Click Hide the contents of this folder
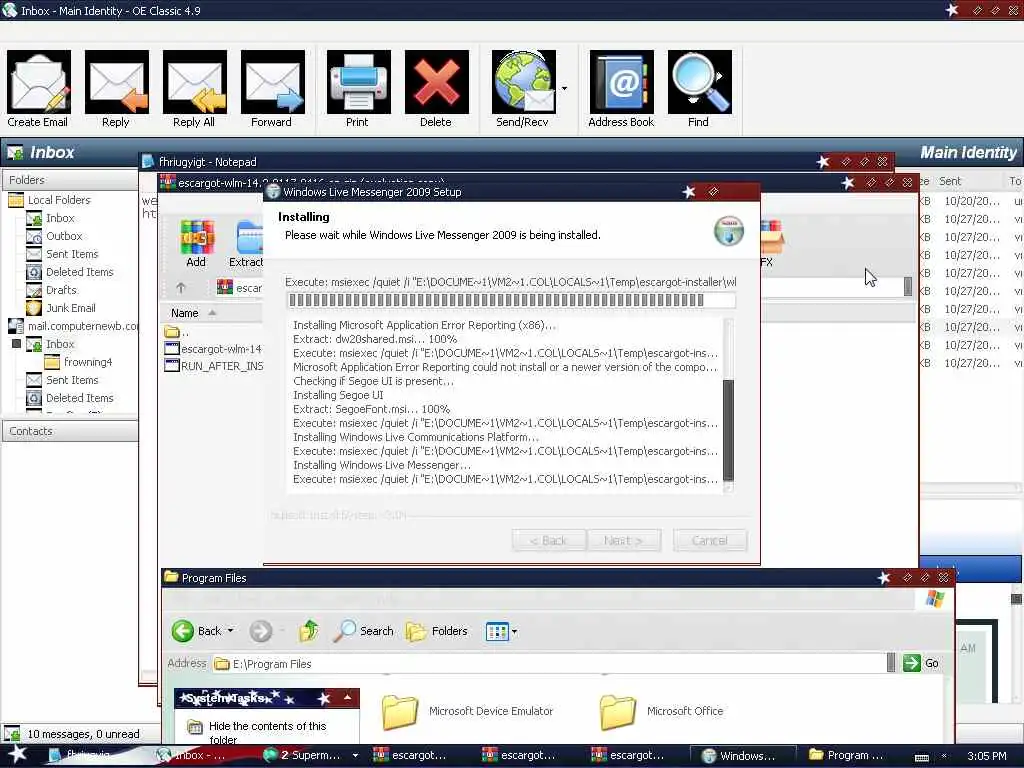This screenshot has width=1024, height=768. 268,733
